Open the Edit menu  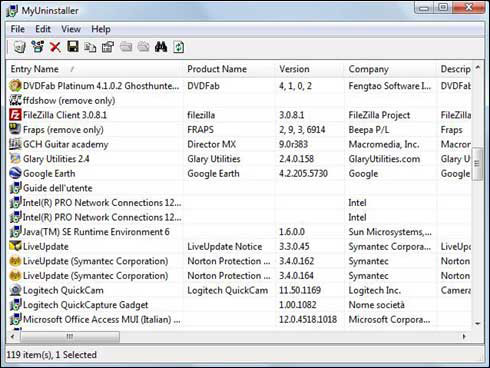click(43, 29)
